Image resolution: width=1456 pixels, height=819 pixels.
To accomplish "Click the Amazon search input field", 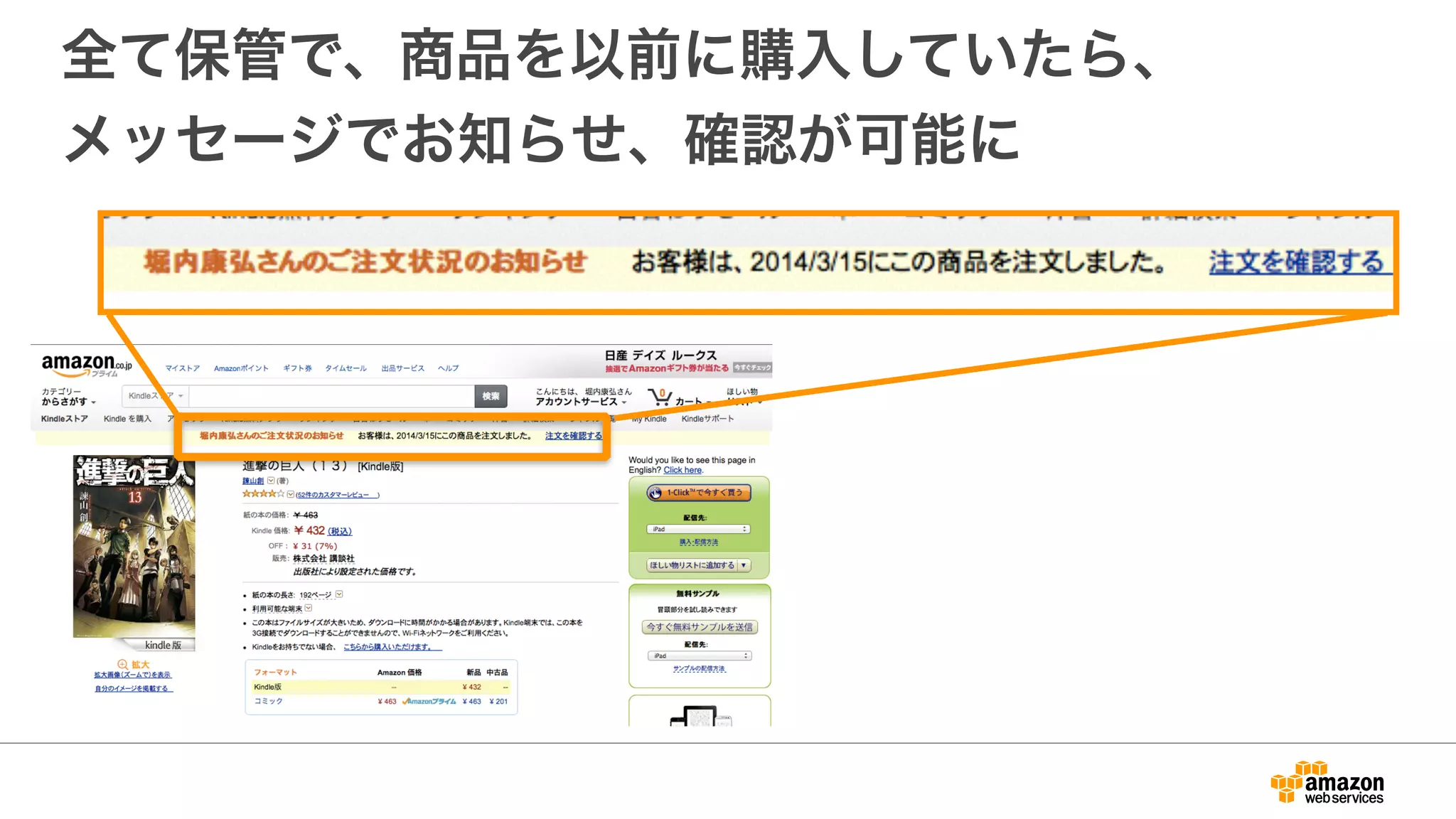I will pyautogui.click(x=331, y=396).
